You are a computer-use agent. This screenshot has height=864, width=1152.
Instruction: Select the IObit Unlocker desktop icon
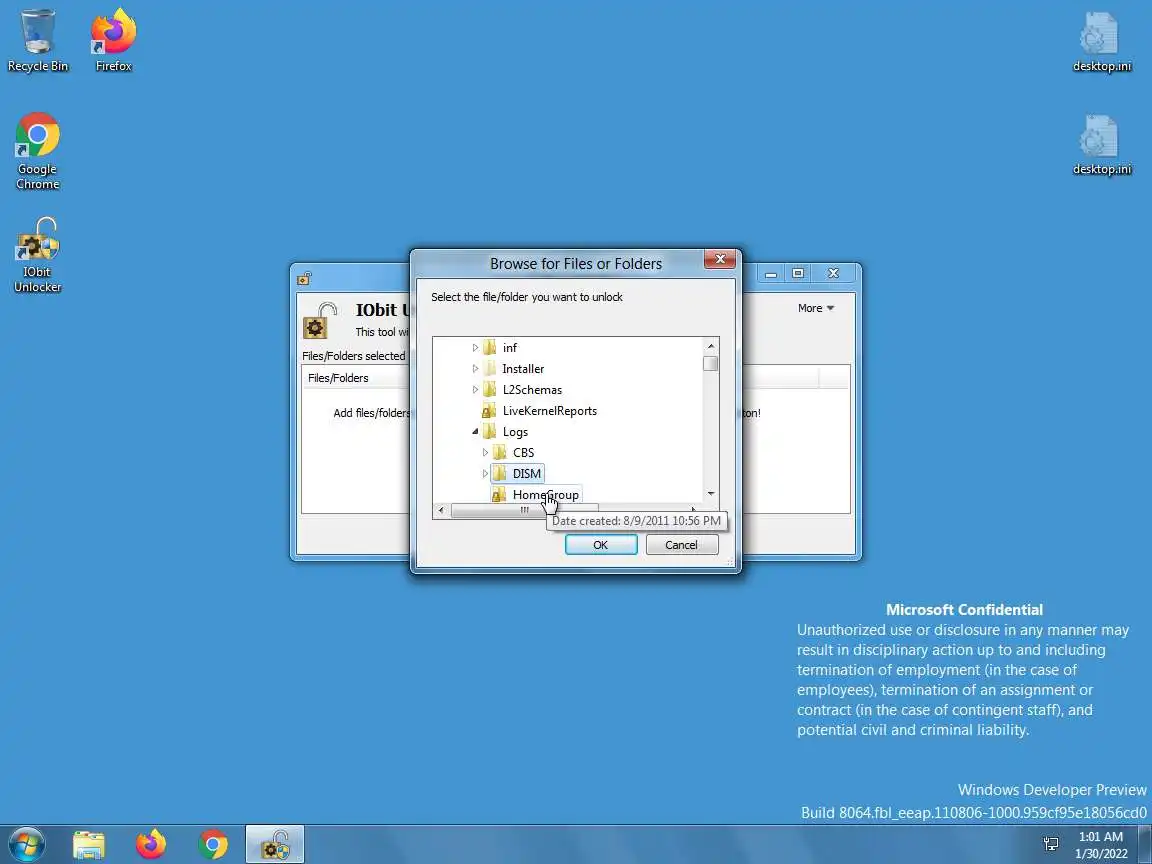coord(37,255)
